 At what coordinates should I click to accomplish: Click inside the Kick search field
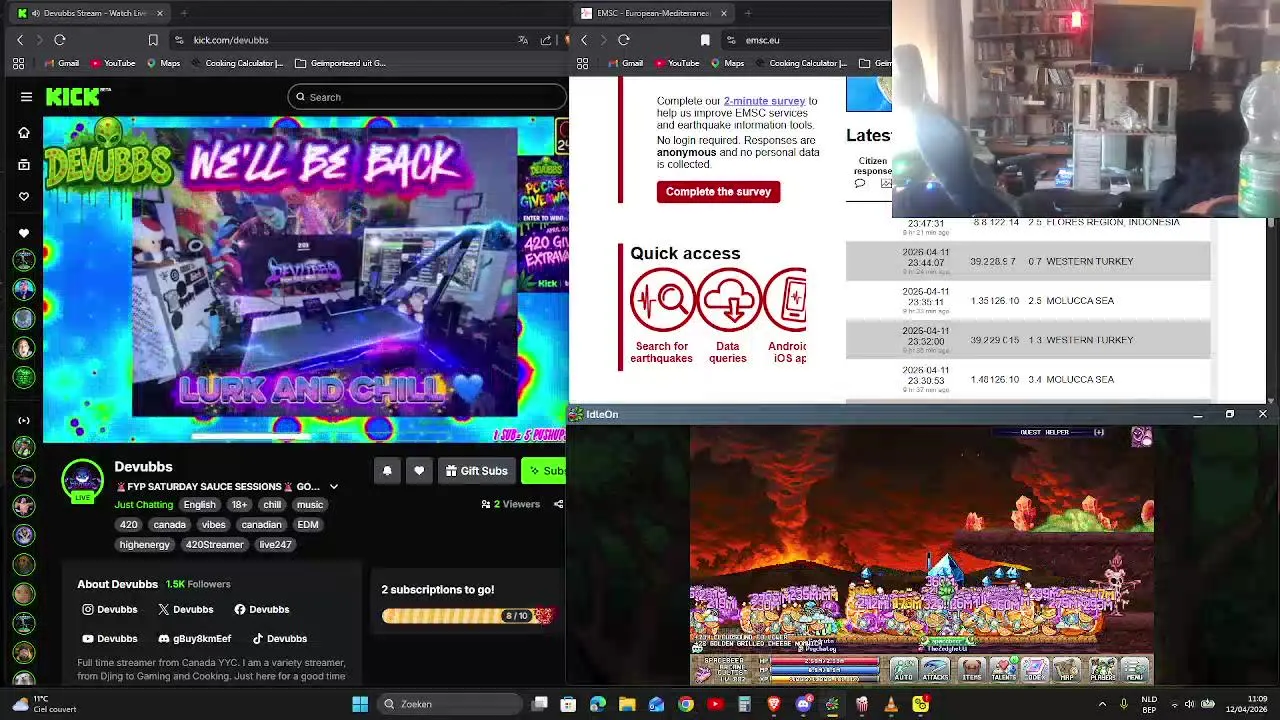pyautogui.click(x=427, y=97)
